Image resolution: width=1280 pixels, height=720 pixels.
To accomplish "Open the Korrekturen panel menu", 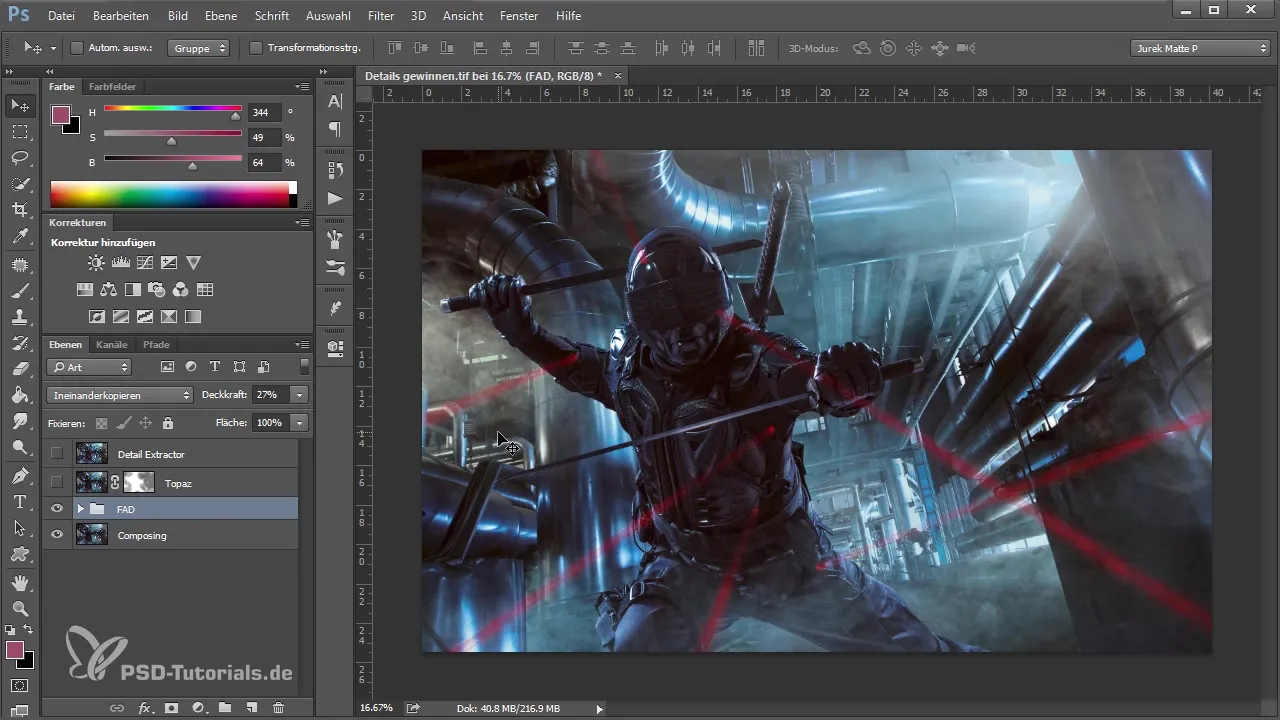I will coord(302,223).
